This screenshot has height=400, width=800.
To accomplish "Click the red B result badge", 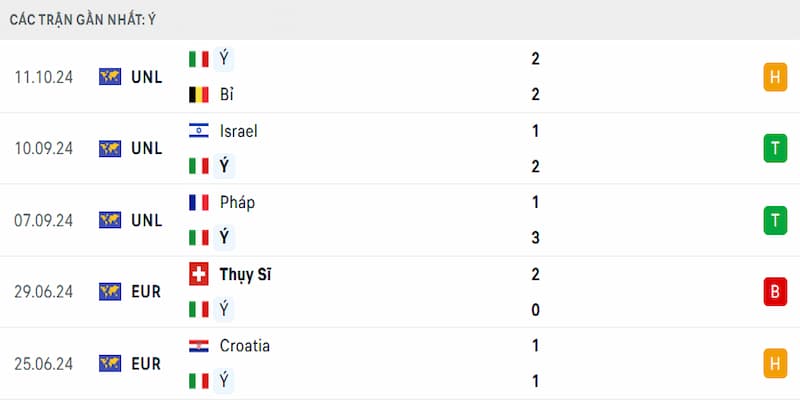I will pos(775,292).
